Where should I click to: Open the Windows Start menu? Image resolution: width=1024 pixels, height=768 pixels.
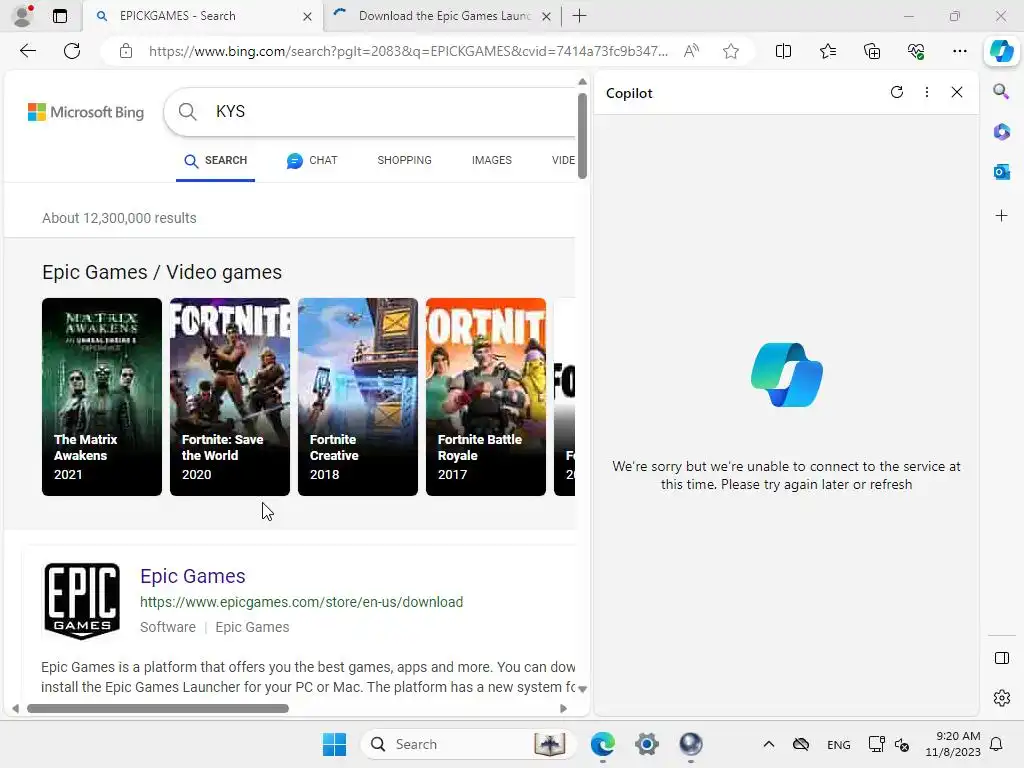pyautogui.click(x=334, y=744)
